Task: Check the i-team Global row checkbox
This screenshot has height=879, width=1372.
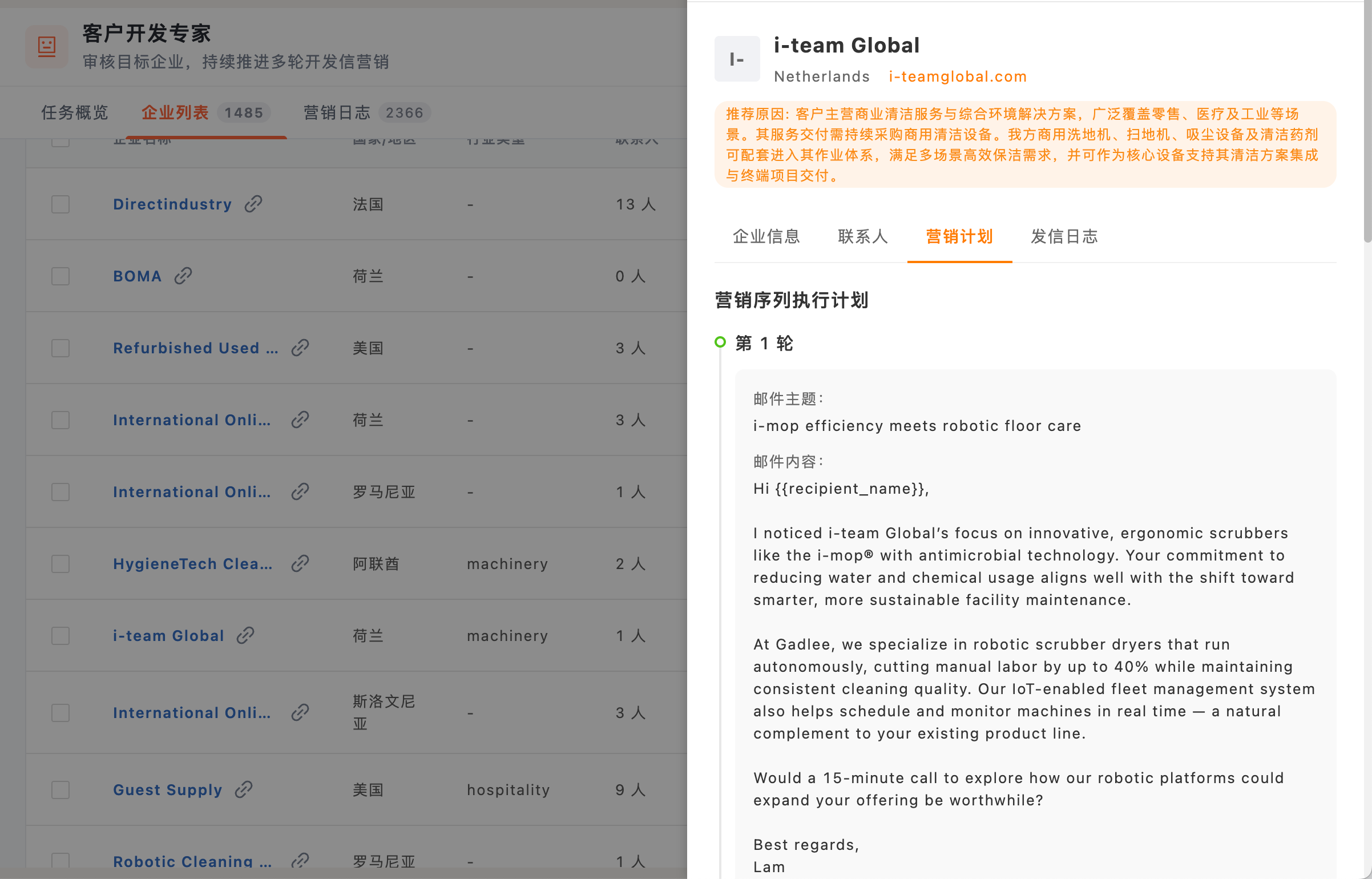Action: click(60, 636)
